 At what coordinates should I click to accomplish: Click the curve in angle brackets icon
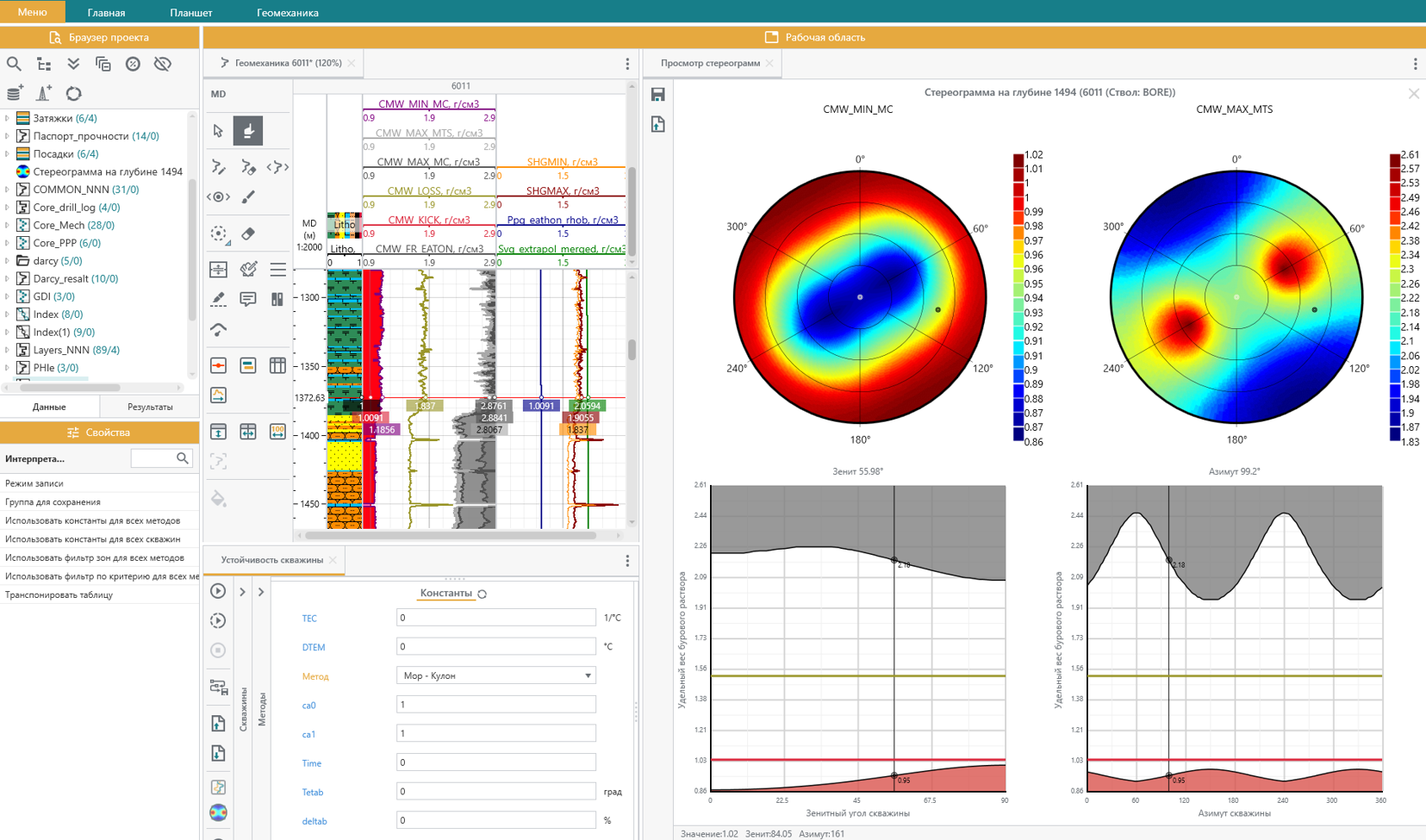[277, 167]
